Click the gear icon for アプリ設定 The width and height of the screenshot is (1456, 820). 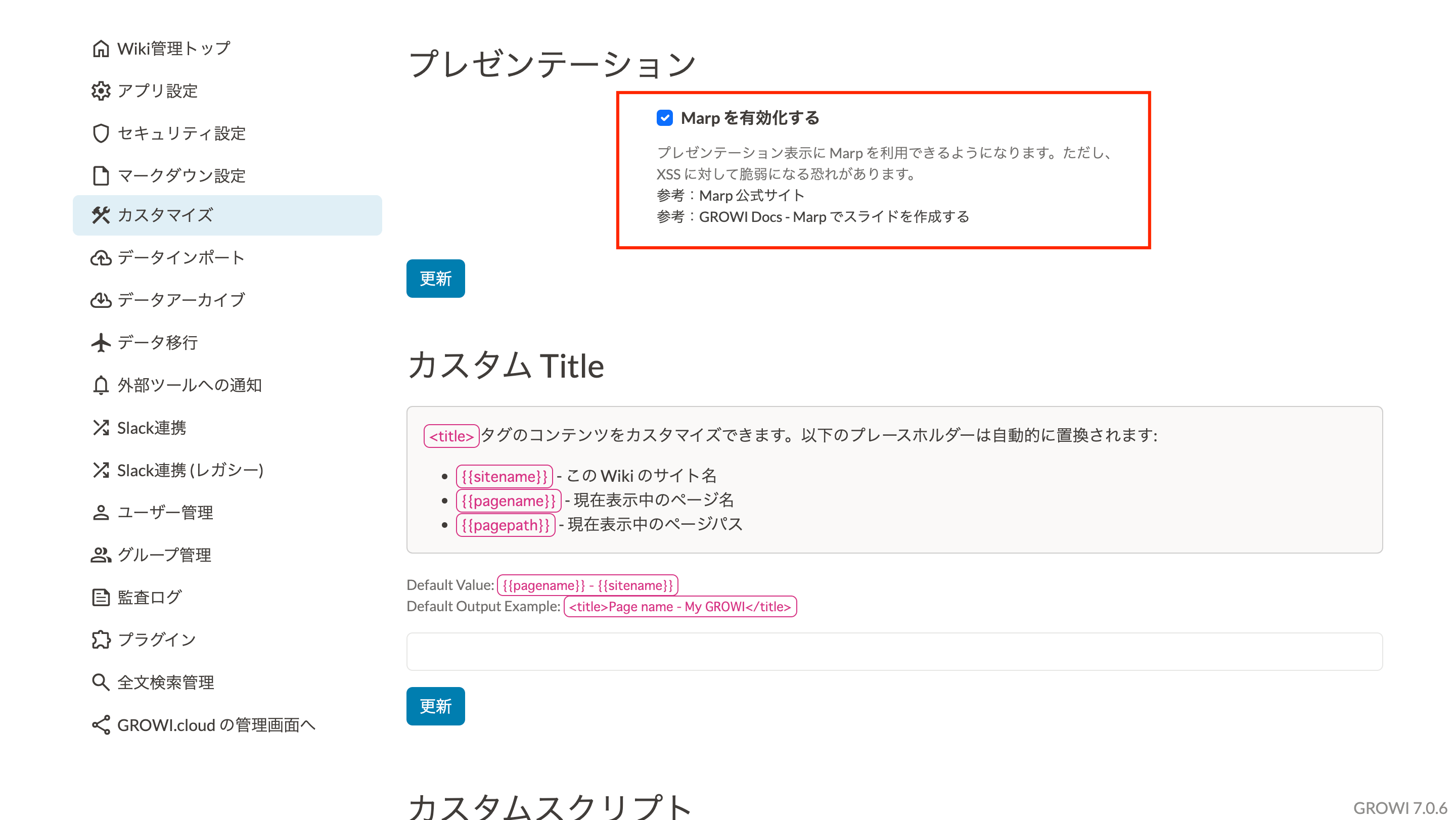click(101, 91)
